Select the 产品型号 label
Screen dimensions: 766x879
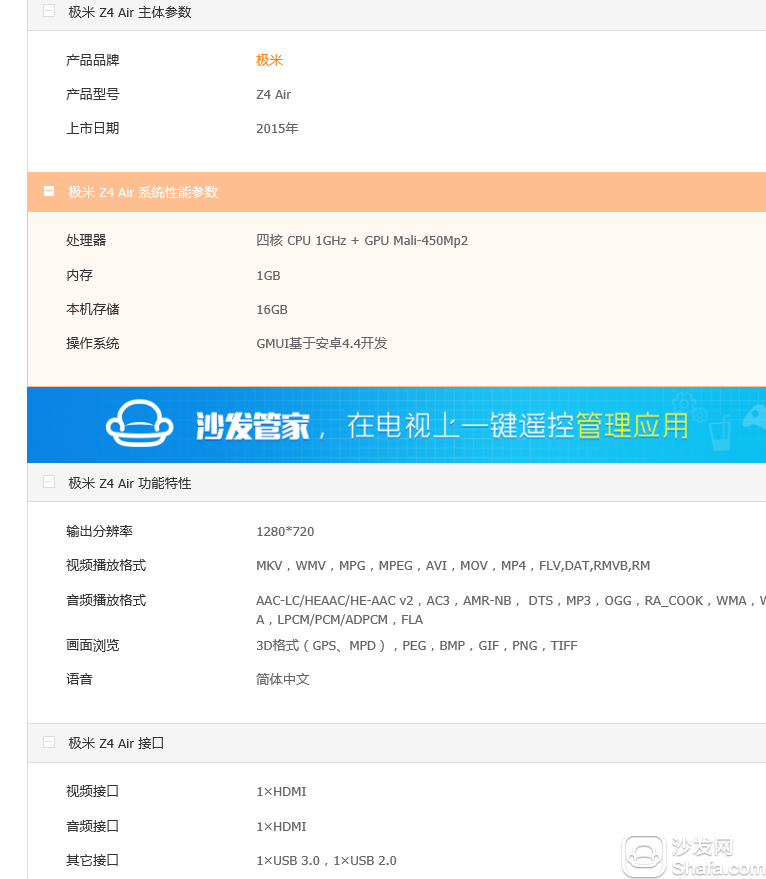point(93,94)
